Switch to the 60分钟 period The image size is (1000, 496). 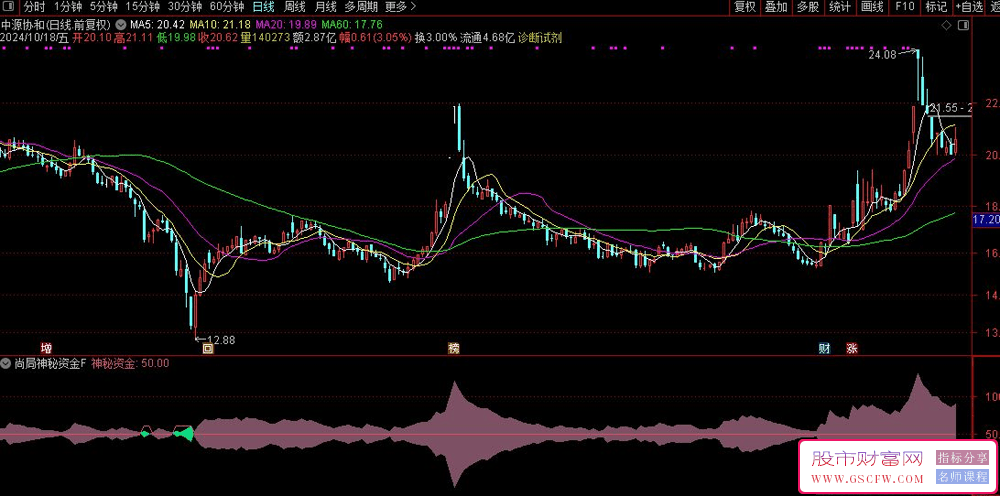[227, 7]
